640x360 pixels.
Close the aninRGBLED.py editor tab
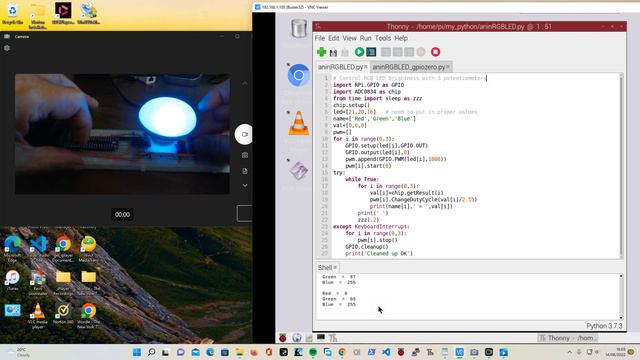366,67
